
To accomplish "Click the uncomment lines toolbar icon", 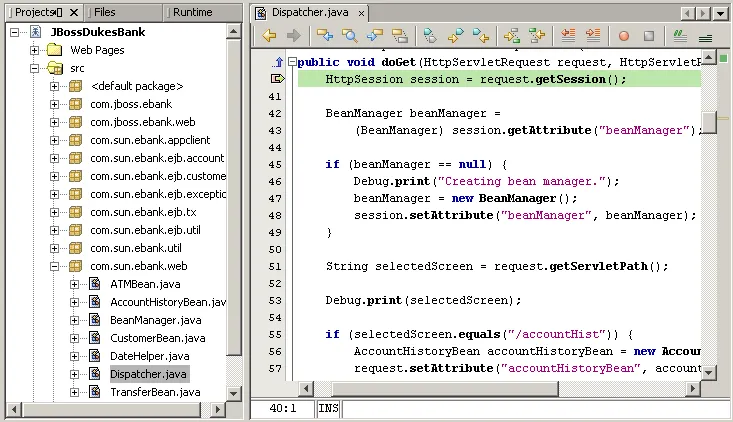I will pos(705,37).
